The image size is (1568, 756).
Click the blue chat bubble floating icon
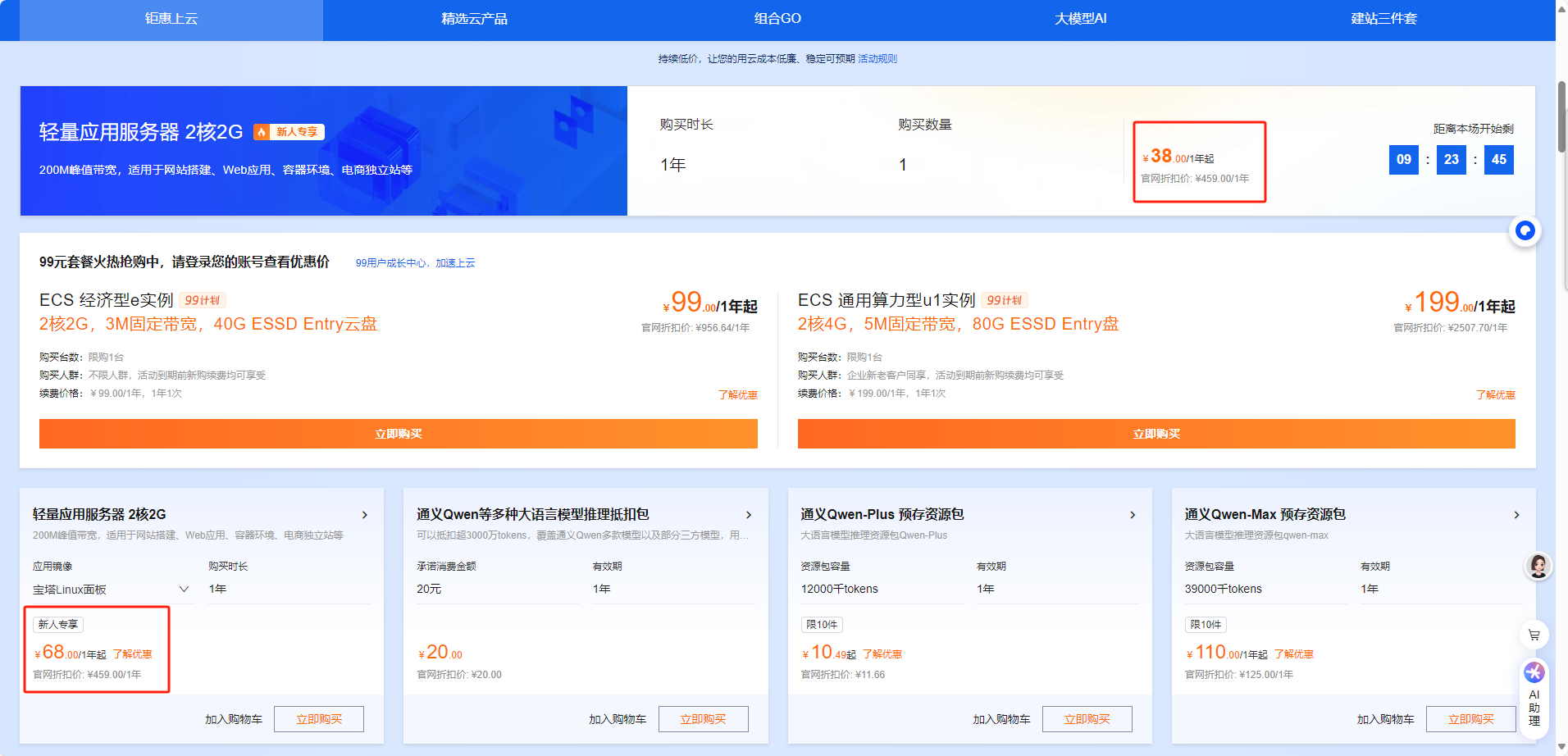tap(1525, 230)
